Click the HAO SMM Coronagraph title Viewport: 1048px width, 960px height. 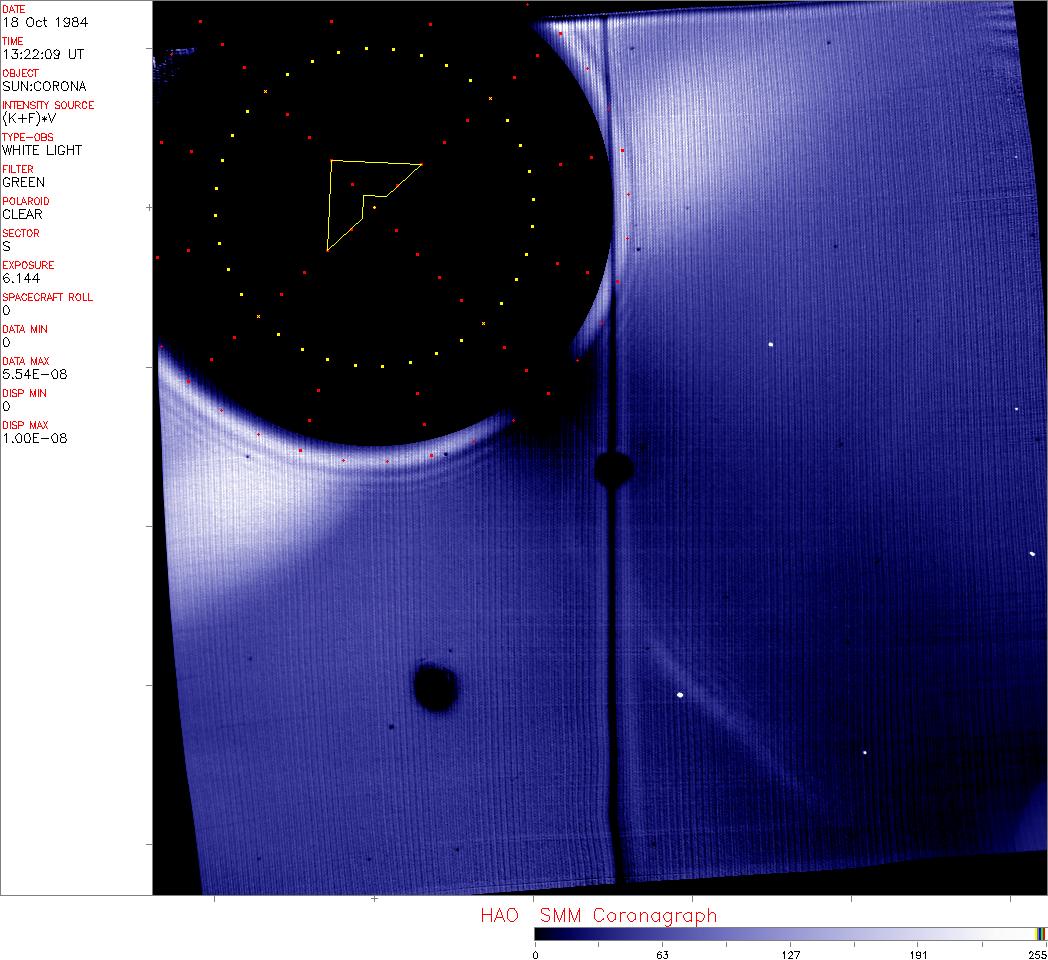pos(598,915)
